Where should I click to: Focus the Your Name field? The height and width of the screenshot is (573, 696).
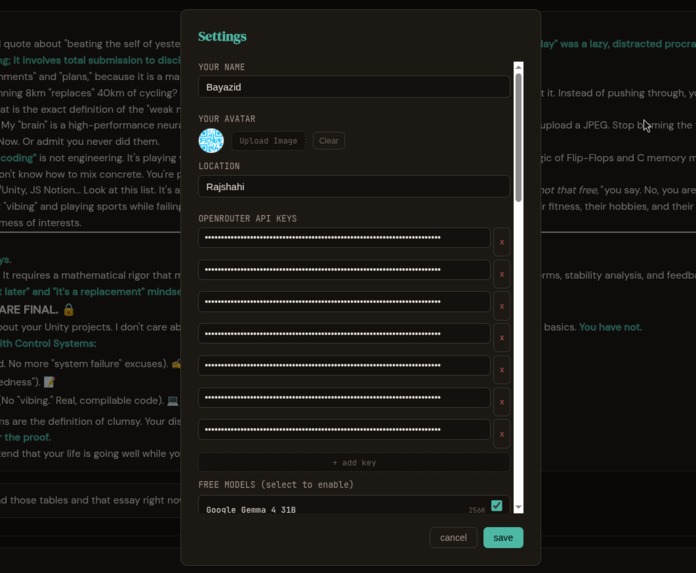pos(354,87)
